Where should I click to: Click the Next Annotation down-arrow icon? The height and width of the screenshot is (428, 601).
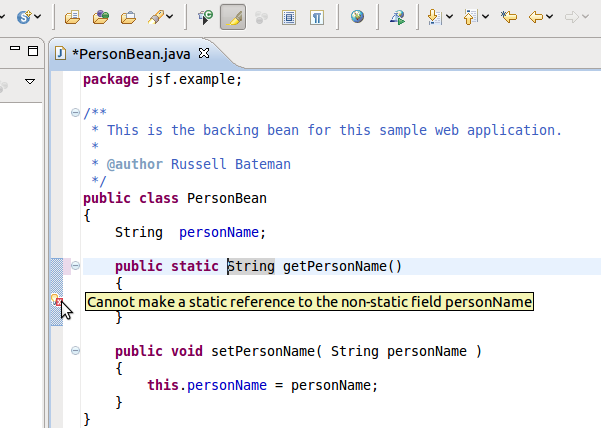coord(434,17)
